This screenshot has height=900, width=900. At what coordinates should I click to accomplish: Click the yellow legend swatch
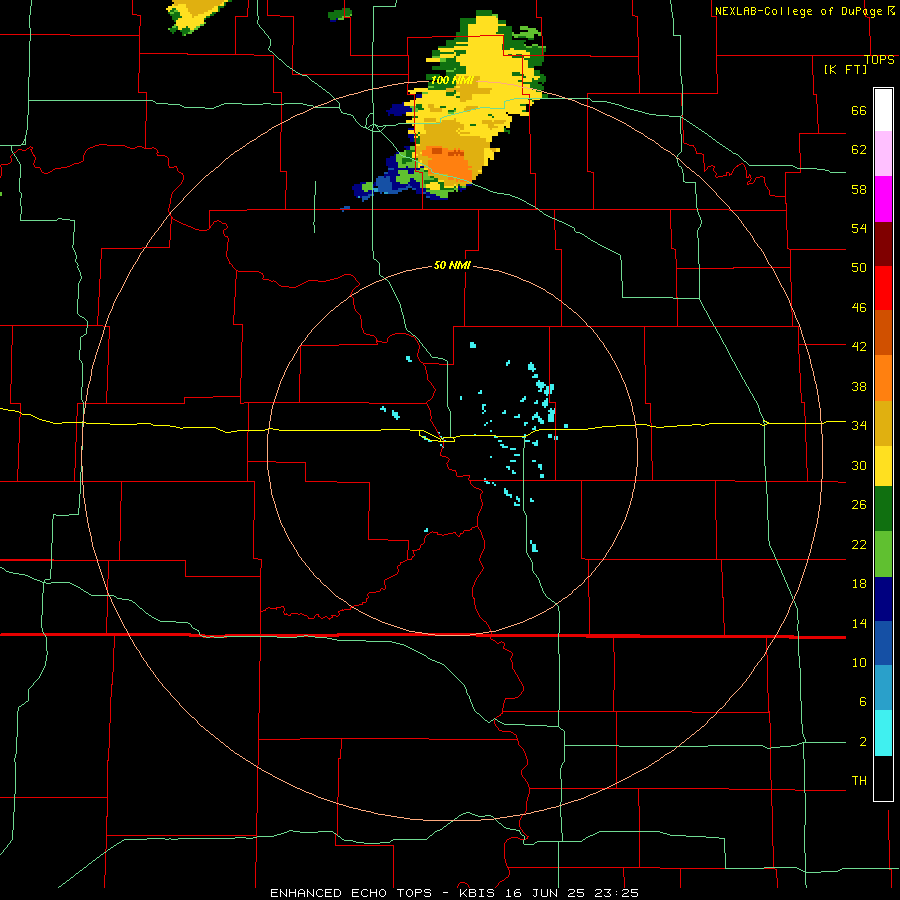point(883,465)
